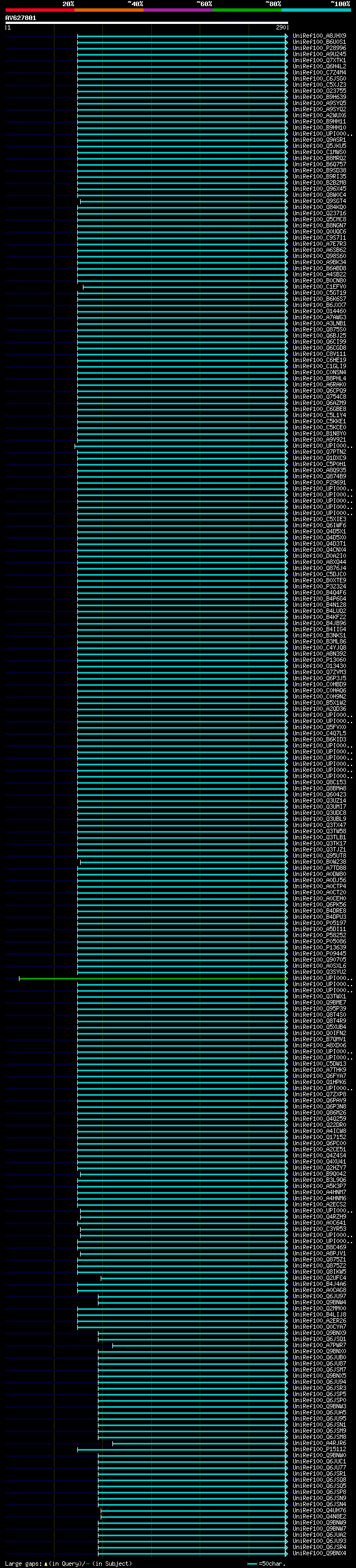The width and height of the screenshot is (356, 1568).
Task: Click the green alignment bar below UniRef100_Q3SYU2
Action: point(152,979)
